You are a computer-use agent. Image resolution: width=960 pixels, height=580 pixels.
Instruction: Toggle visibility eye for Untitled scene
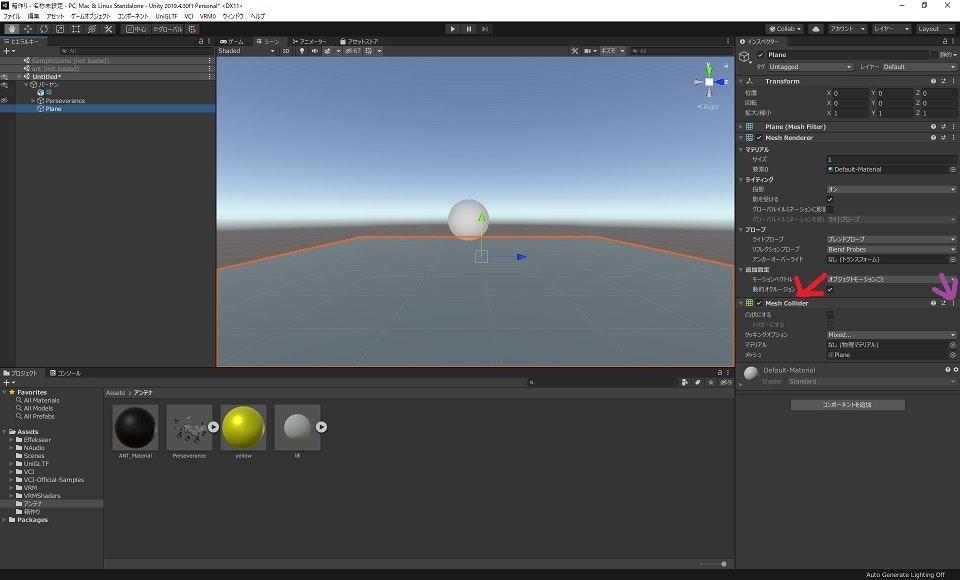pyautogui.click(x=4, y=77)
